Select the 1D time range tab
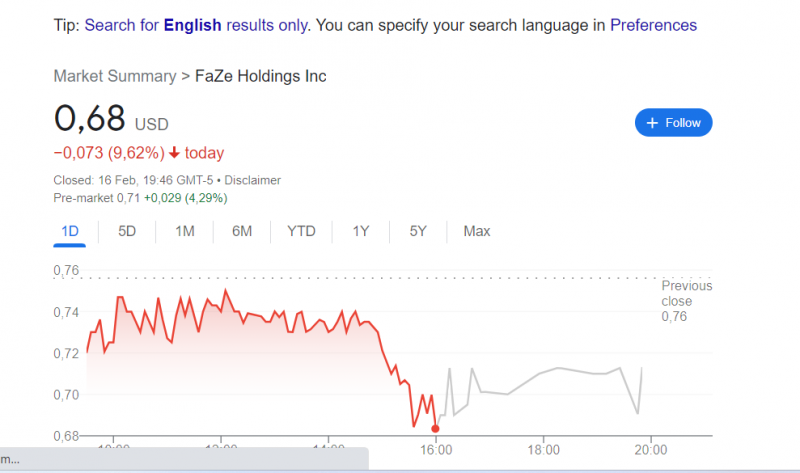Viewport: 800px width, 473px height. [x=70, y=231]
